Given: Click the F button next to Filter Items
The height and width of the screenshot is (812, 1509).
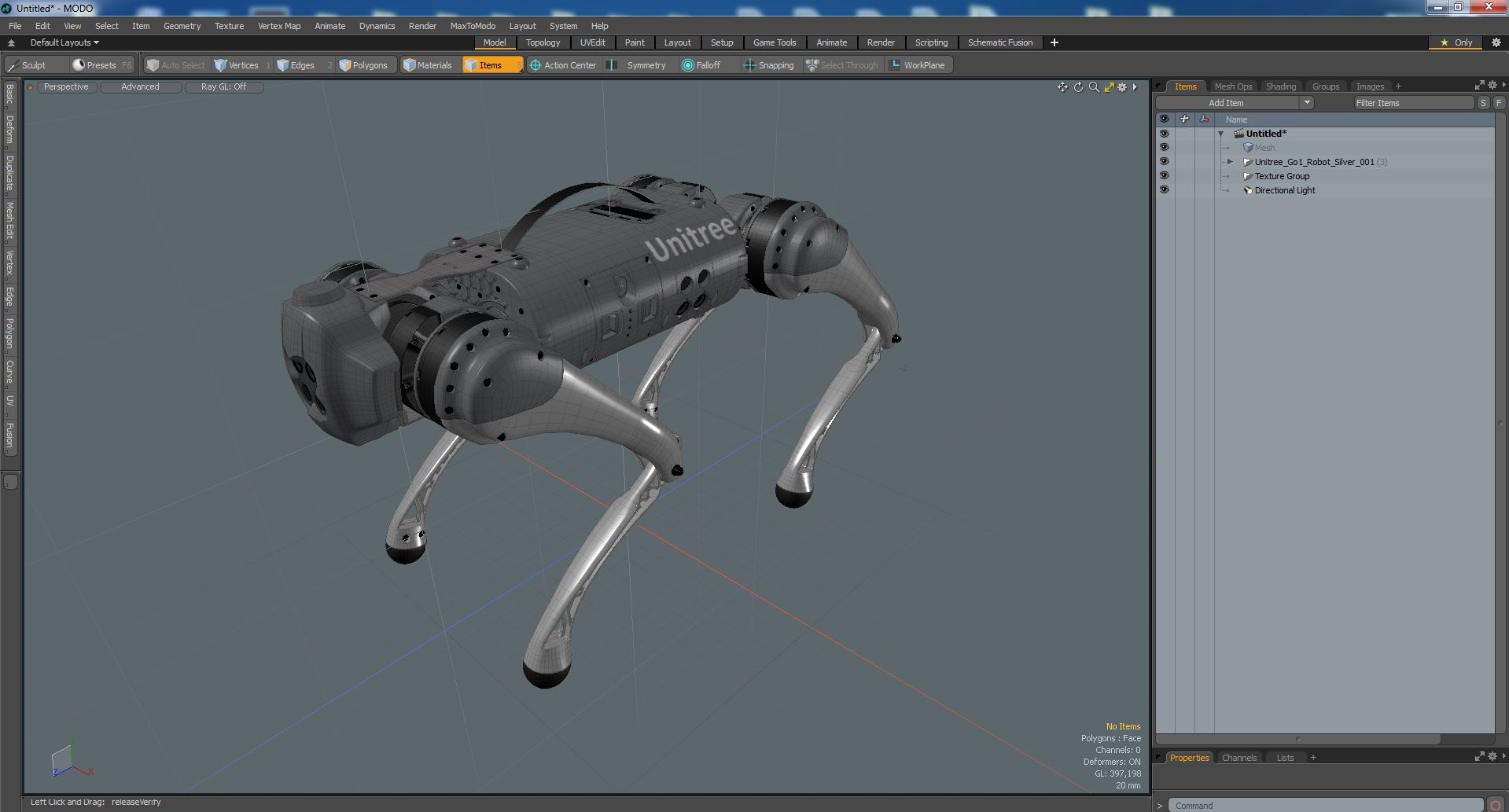Looking at the screenshot, I should coord(1499,103).
